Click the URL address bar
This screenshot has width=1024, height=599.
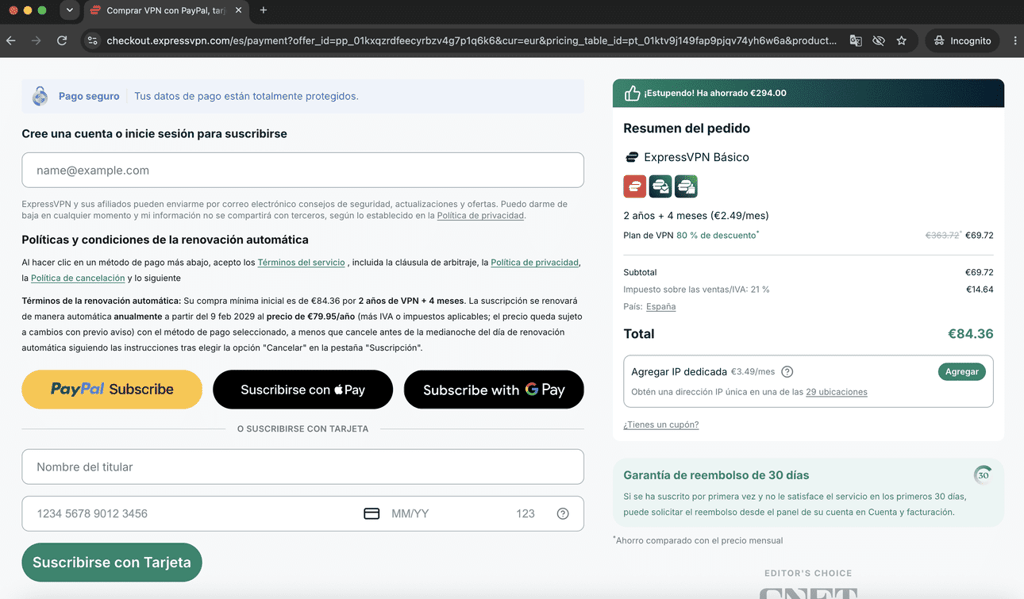[x=471, y=40]
